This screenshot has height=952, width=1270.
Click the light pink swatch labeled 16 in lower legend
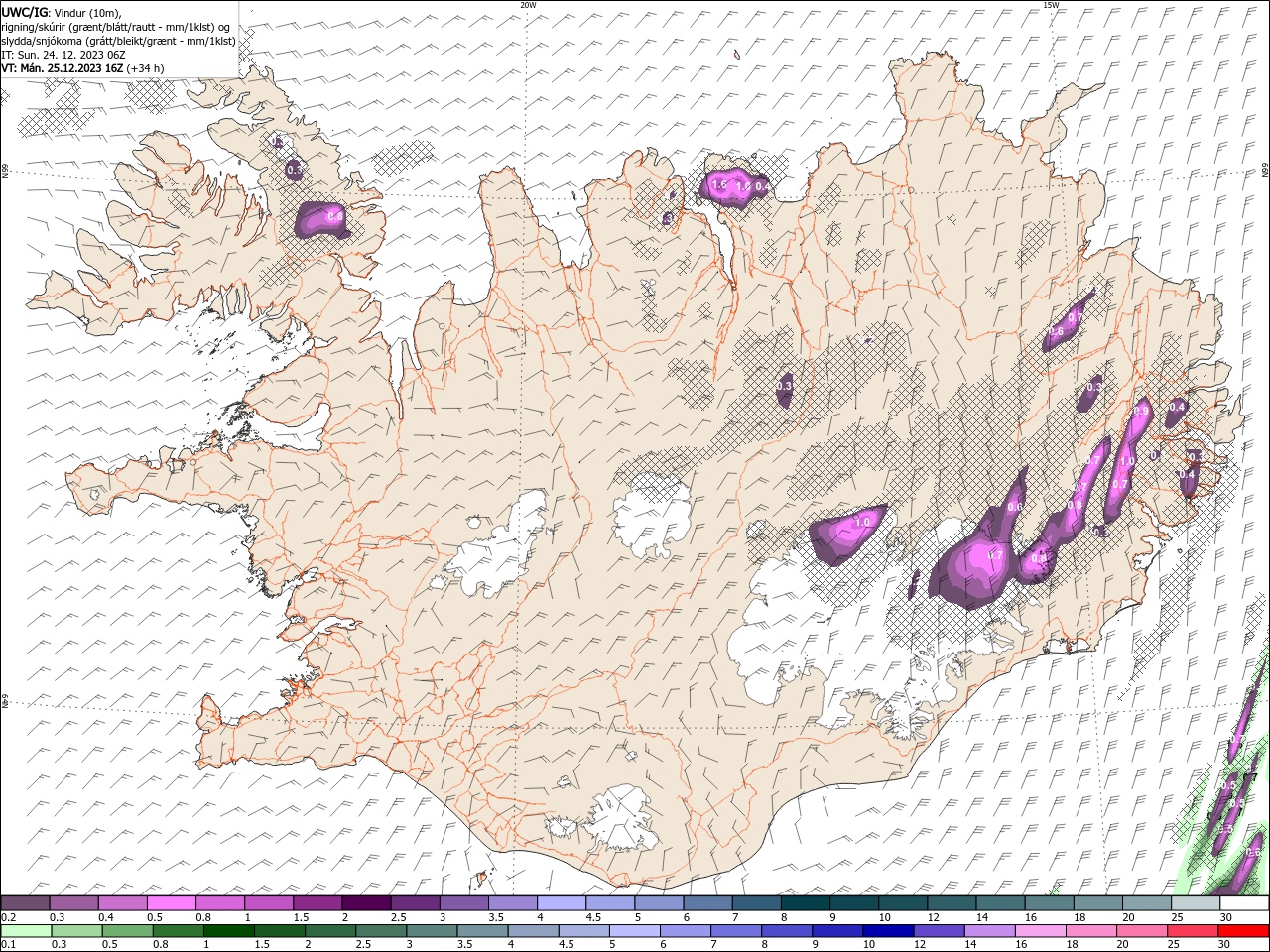[x=1040, y=931]
